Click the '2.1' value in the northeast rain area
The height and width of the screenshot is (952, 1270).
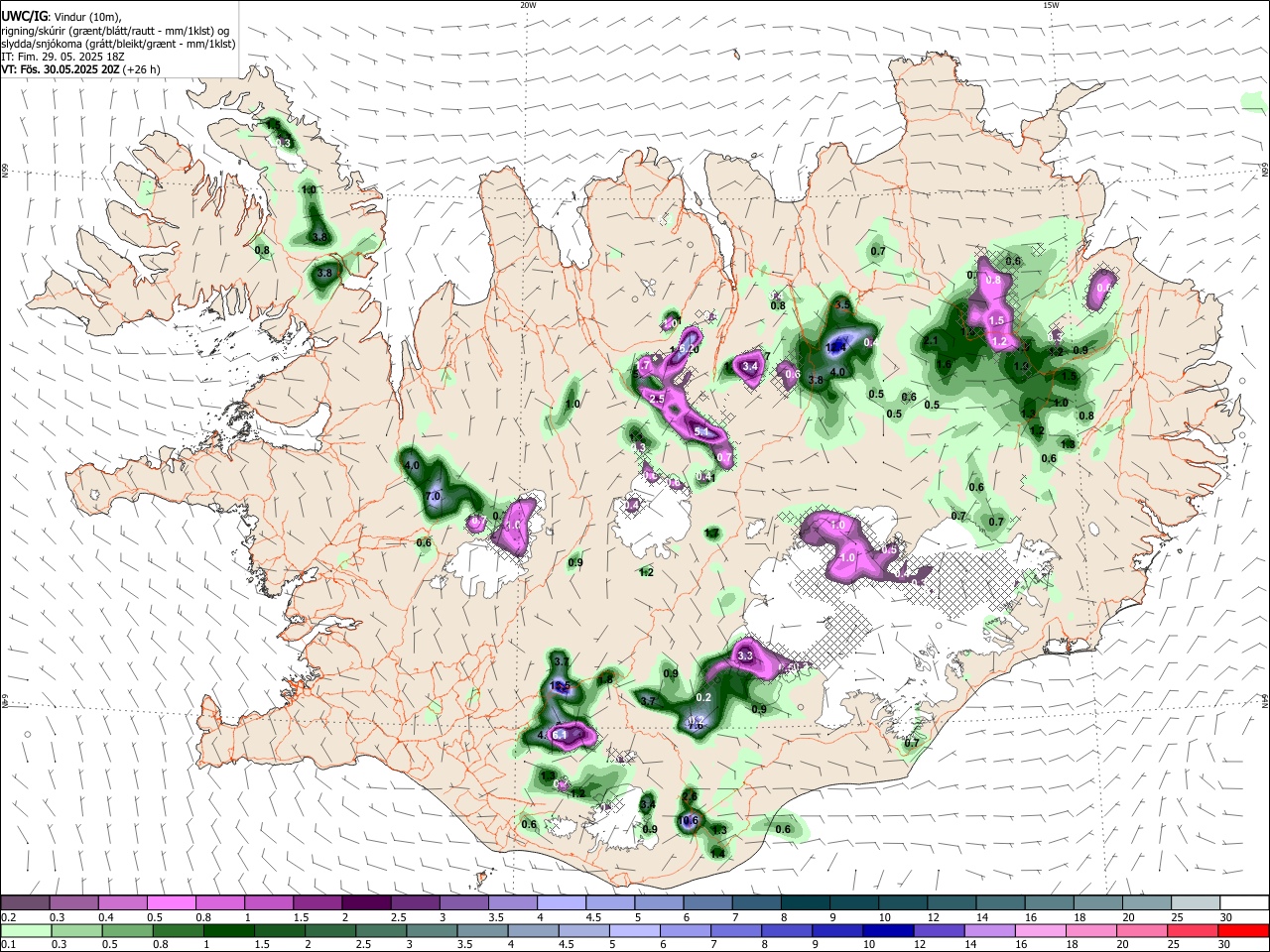point(931,340)
